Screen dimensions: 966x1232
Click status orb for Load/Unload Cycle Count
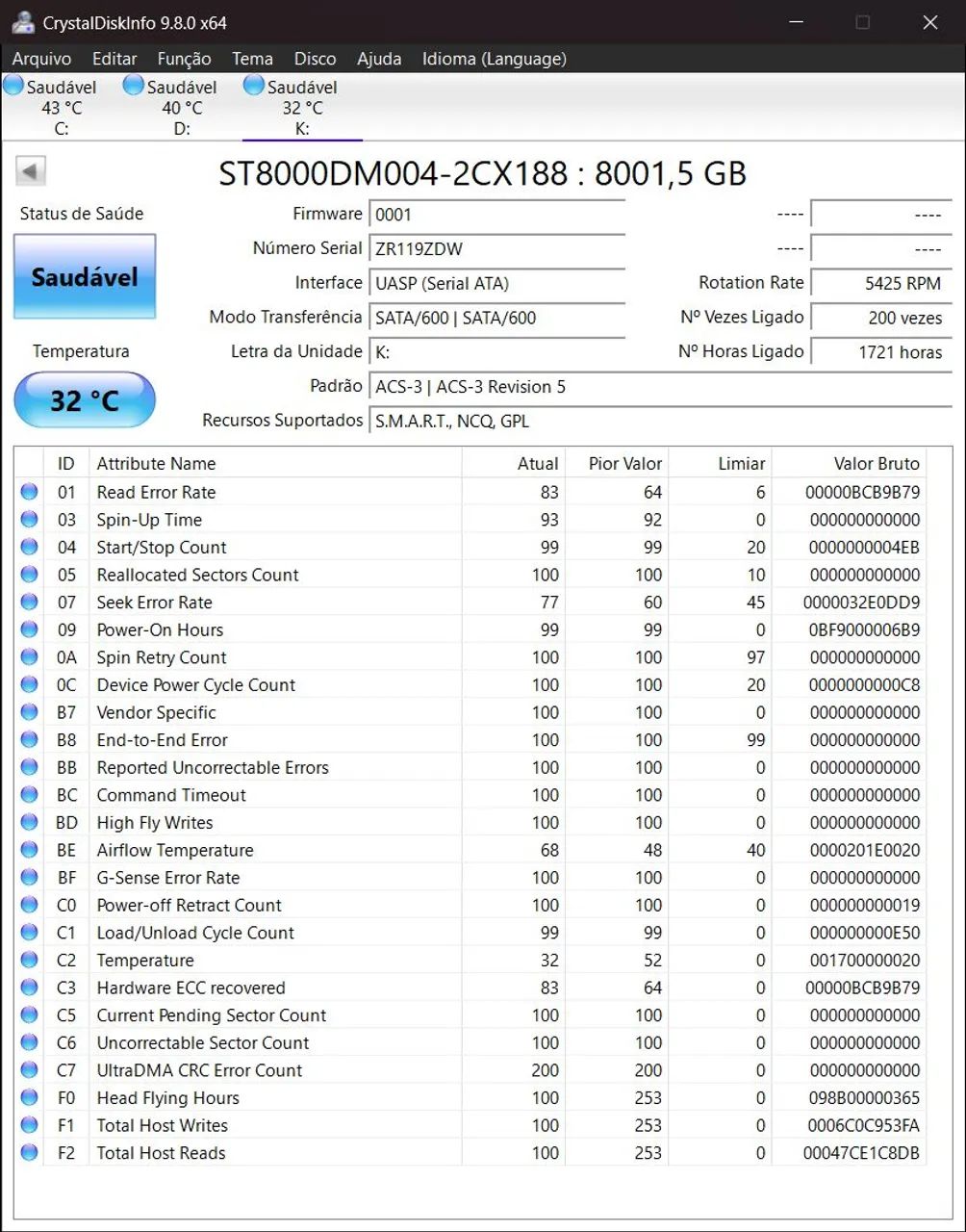click(x=29, y=933)
